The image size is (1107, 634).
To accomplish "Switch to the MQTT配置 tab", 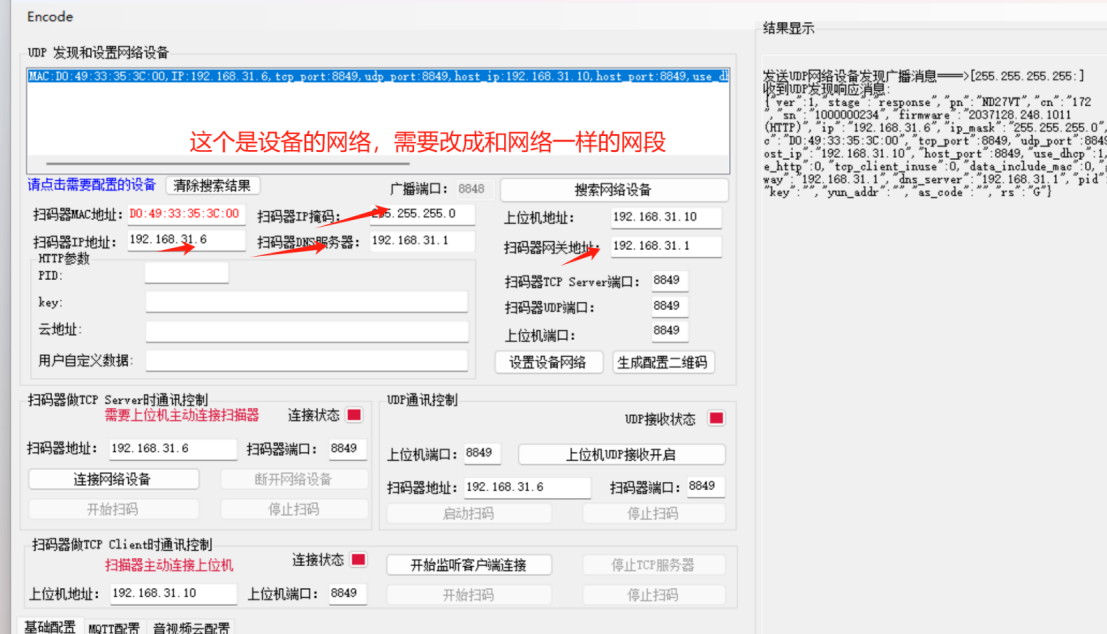I will (x=114, y=628).
